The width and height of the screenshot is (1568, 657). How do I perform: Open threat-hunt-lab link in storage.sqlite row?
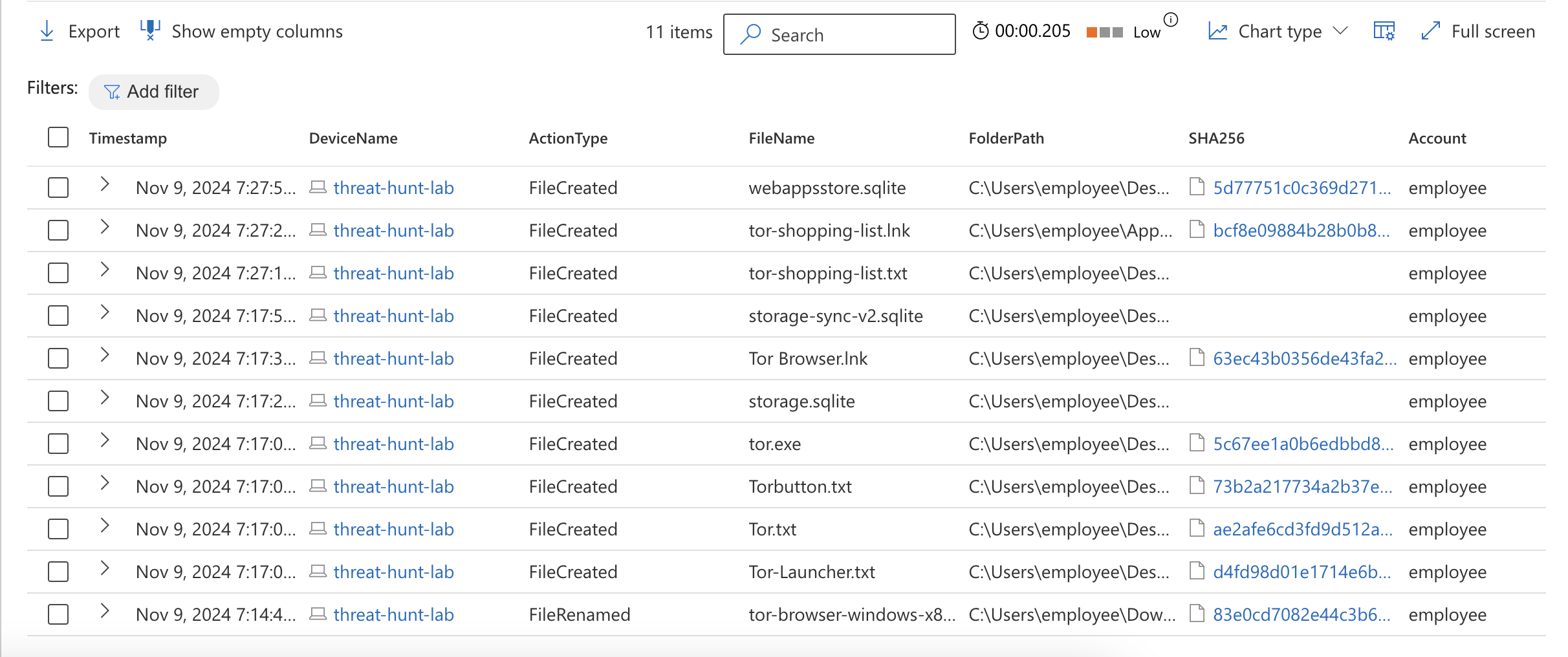393,402
